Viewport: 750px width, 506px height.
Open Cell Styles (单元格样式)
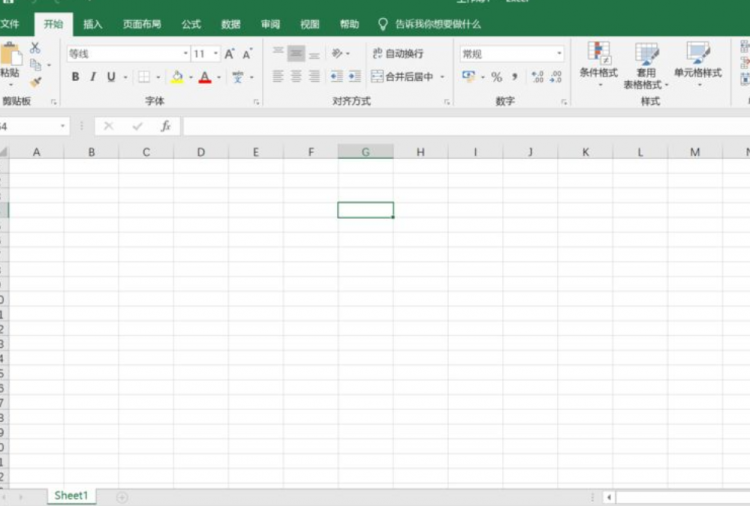click(x=698, y=65)
